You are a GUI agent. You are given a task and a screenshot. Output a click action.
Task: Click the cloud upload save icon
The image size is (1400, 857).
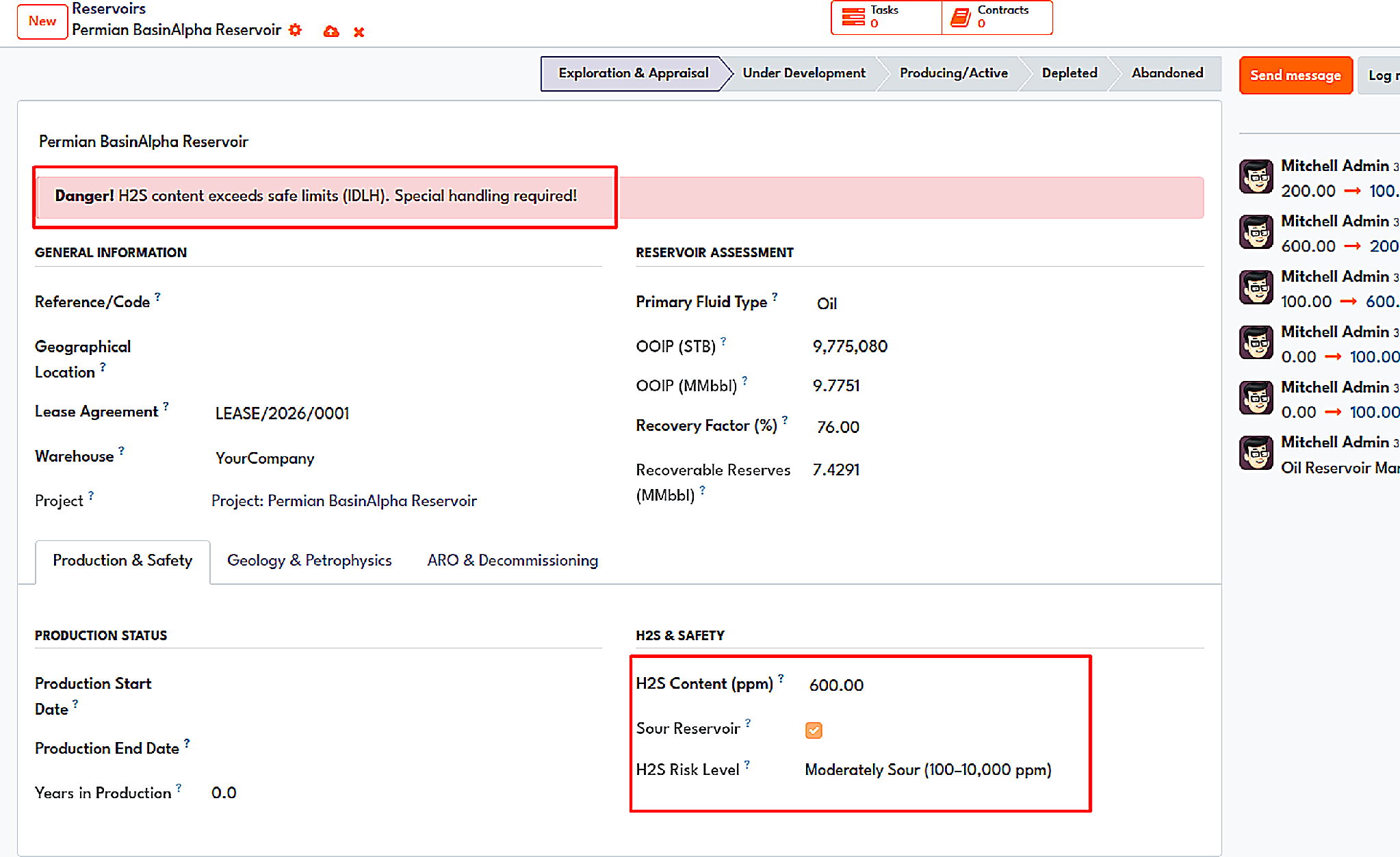click(x=331, y=31)
